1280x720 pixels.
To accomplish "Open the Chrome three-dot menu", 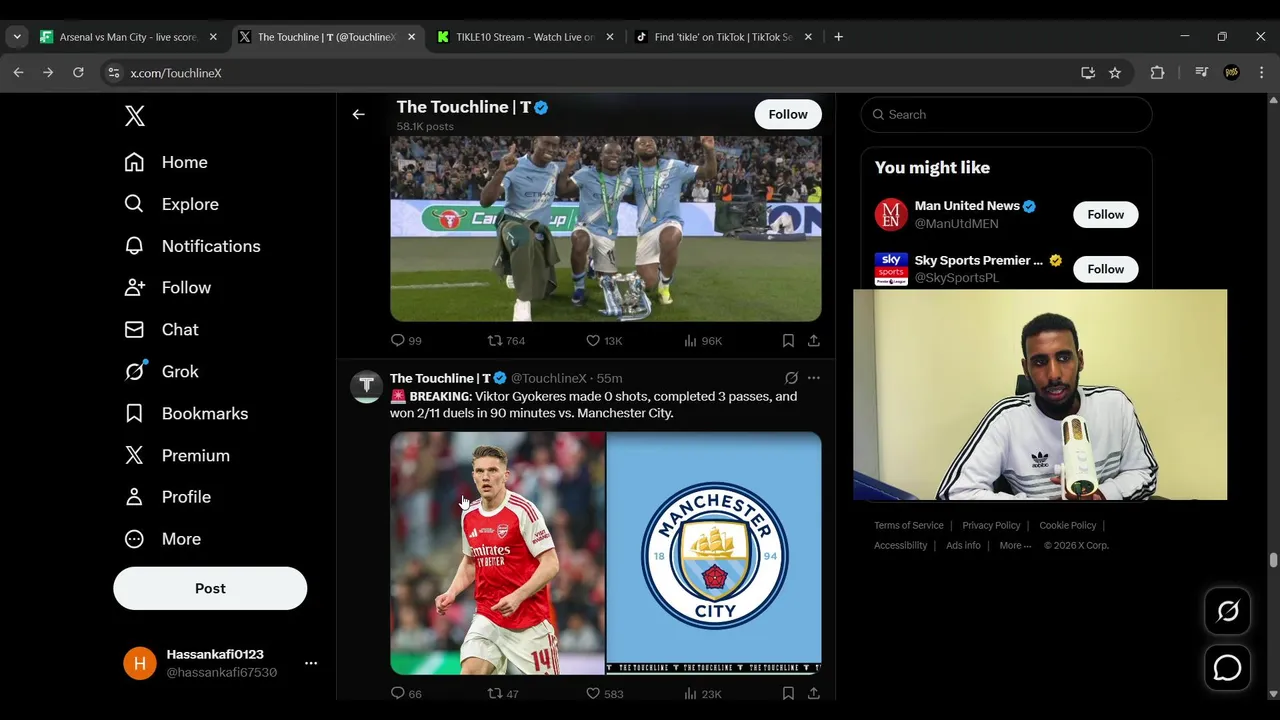I will [x=1261, y=73].
